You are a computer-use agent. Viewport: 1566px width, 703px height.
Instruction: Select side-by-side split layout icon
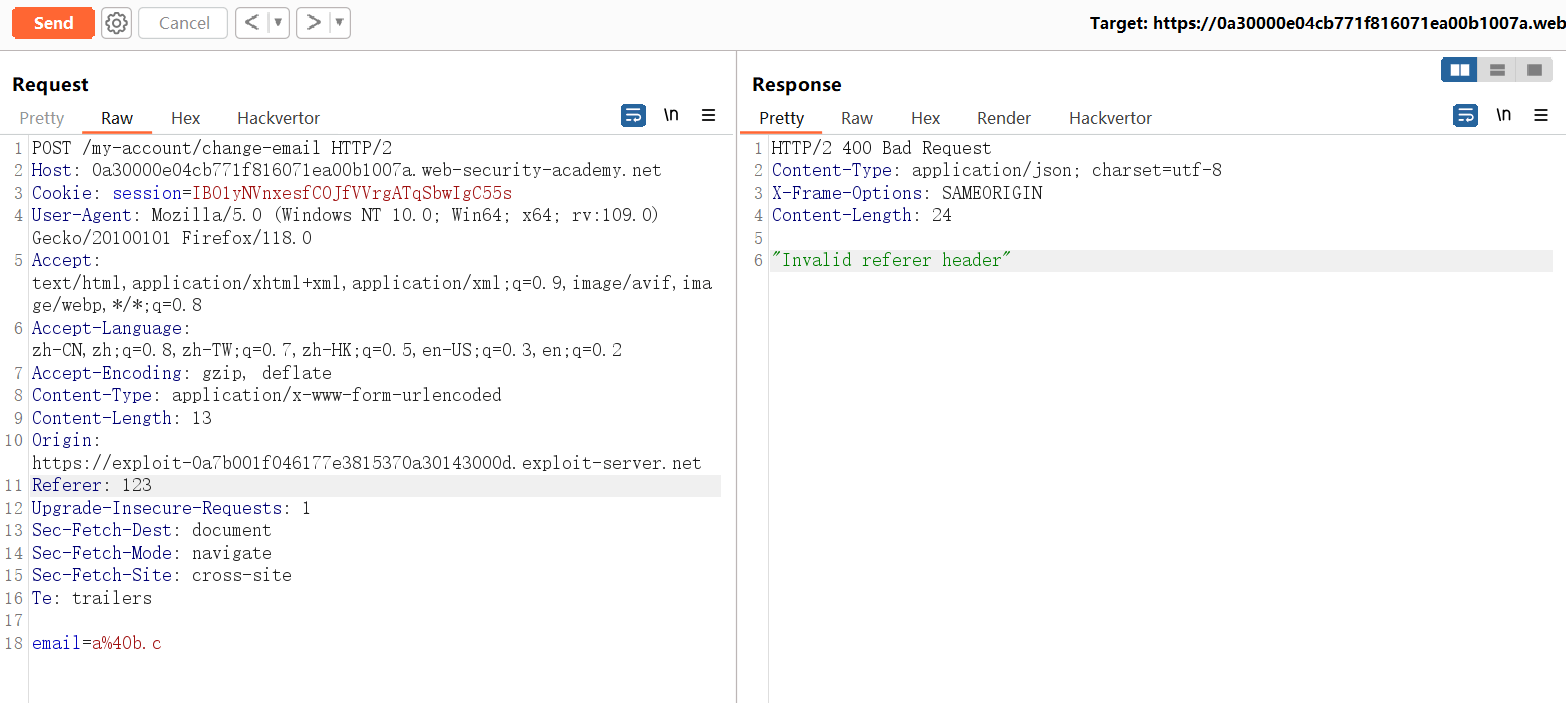pos(1460,70)
